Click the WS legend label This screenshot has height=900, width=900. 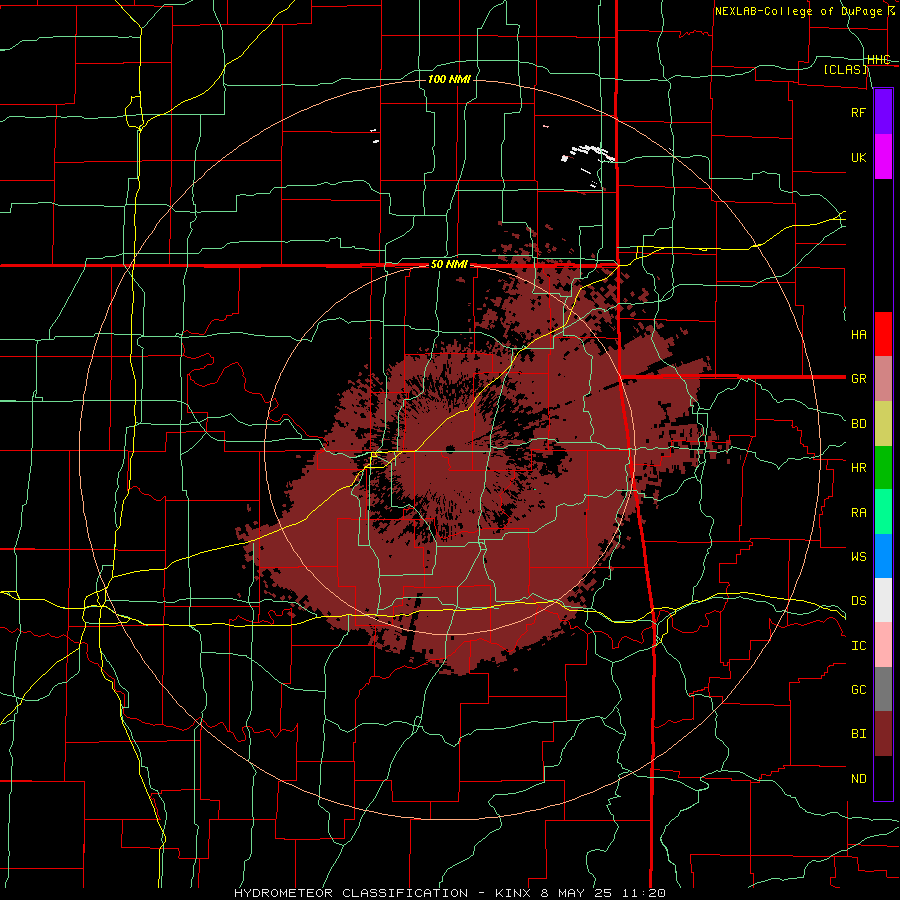point(858,556)
